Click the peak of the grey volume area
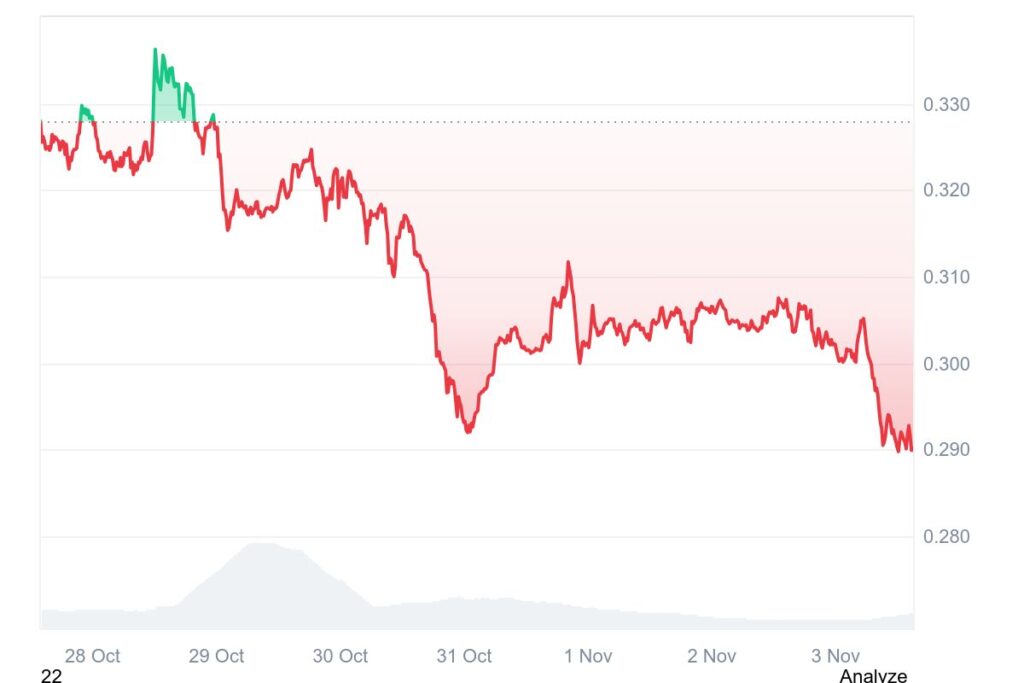Viewport: 1024px width, 683px height. point(260,544)
